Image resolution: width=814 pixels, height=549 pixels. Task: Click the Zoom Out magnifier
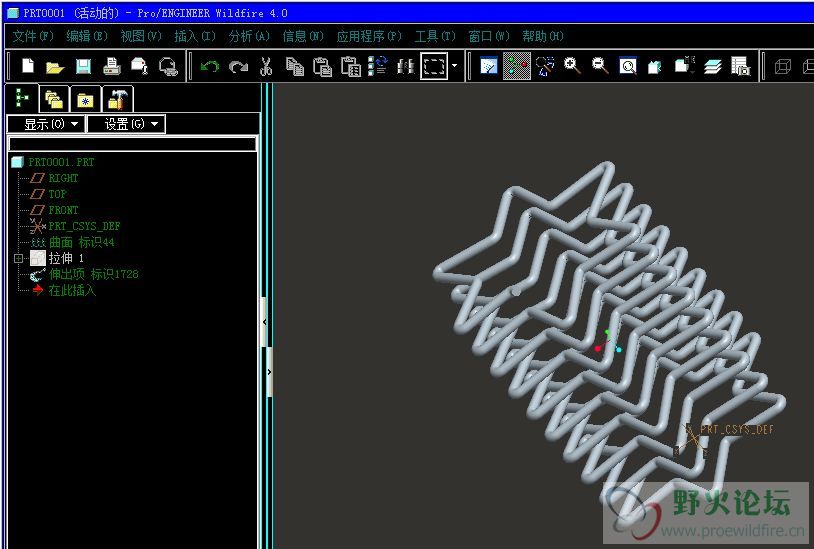click(x=600, y=66)
